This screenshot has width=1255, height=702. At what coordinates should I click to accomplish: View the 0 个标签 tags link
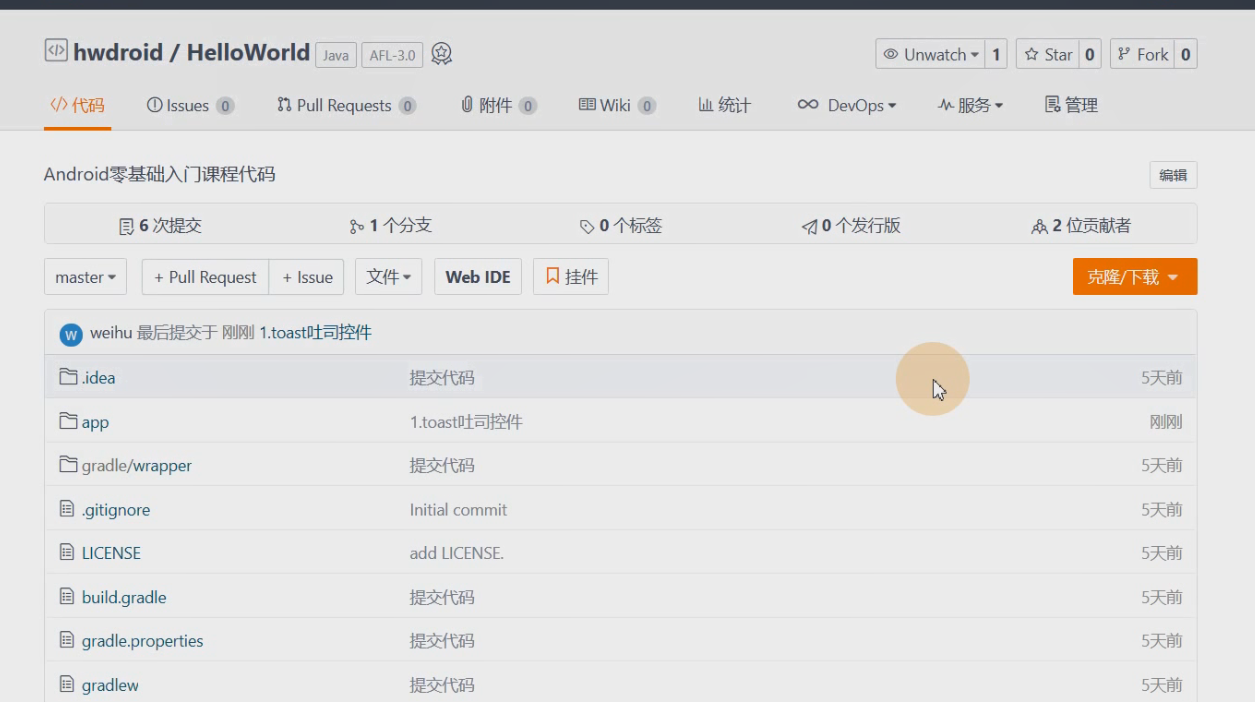(x=620, y=226)
